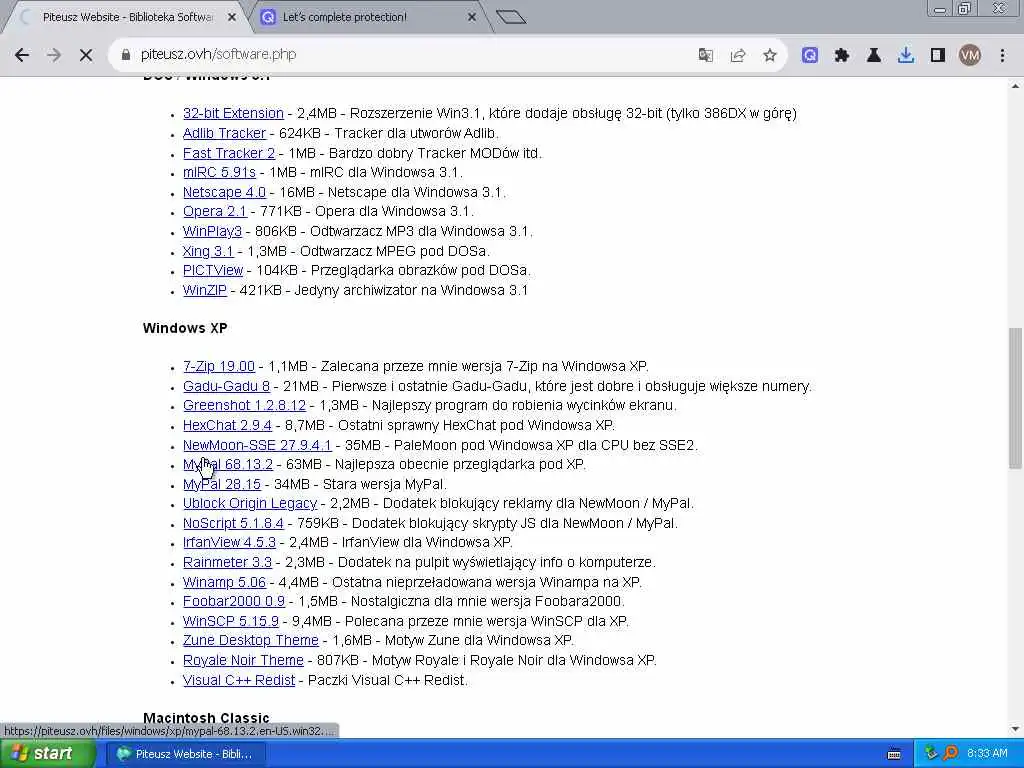Viewport: 1024px width, 768px height.
Task: Click the orange magnifier tray icon
Action: pos(950,753)
